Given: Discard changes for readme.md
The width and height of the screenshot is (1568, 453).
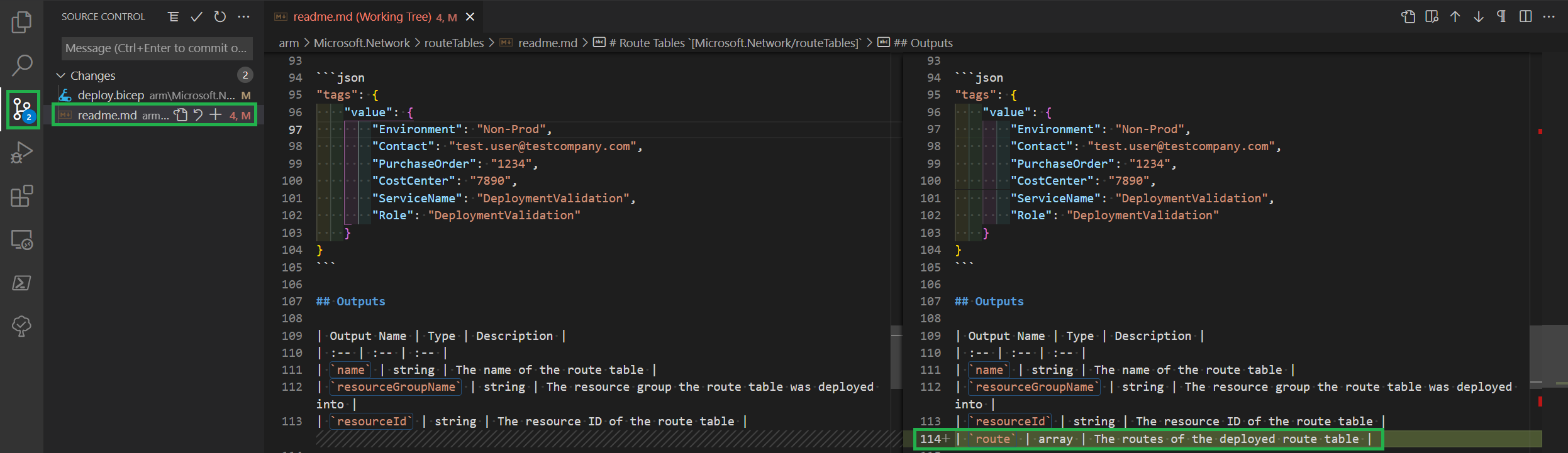Looking at the screenshot, I should [198, 115].
